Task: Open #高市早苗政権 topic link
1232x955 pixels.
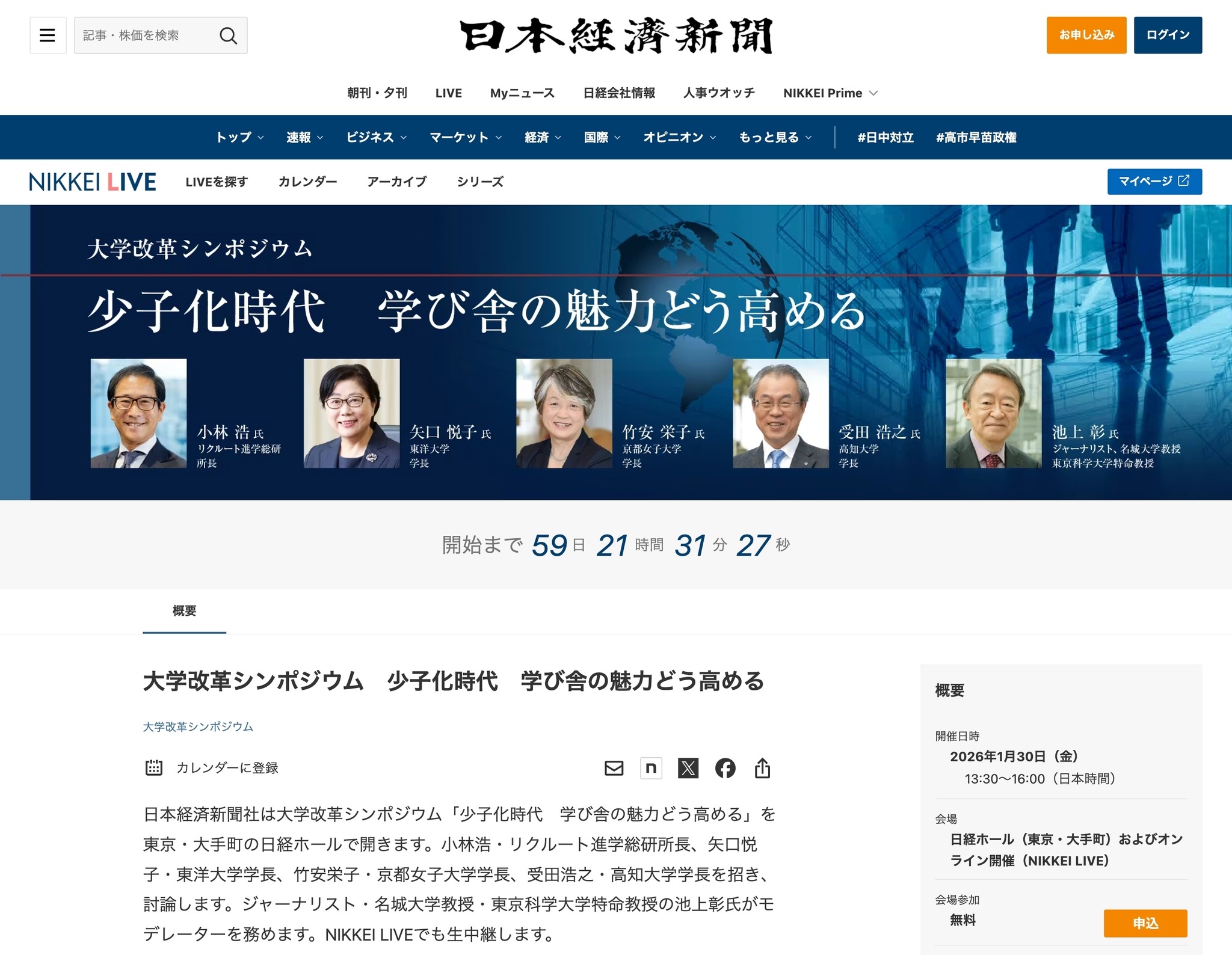Action: click(976, 137)
